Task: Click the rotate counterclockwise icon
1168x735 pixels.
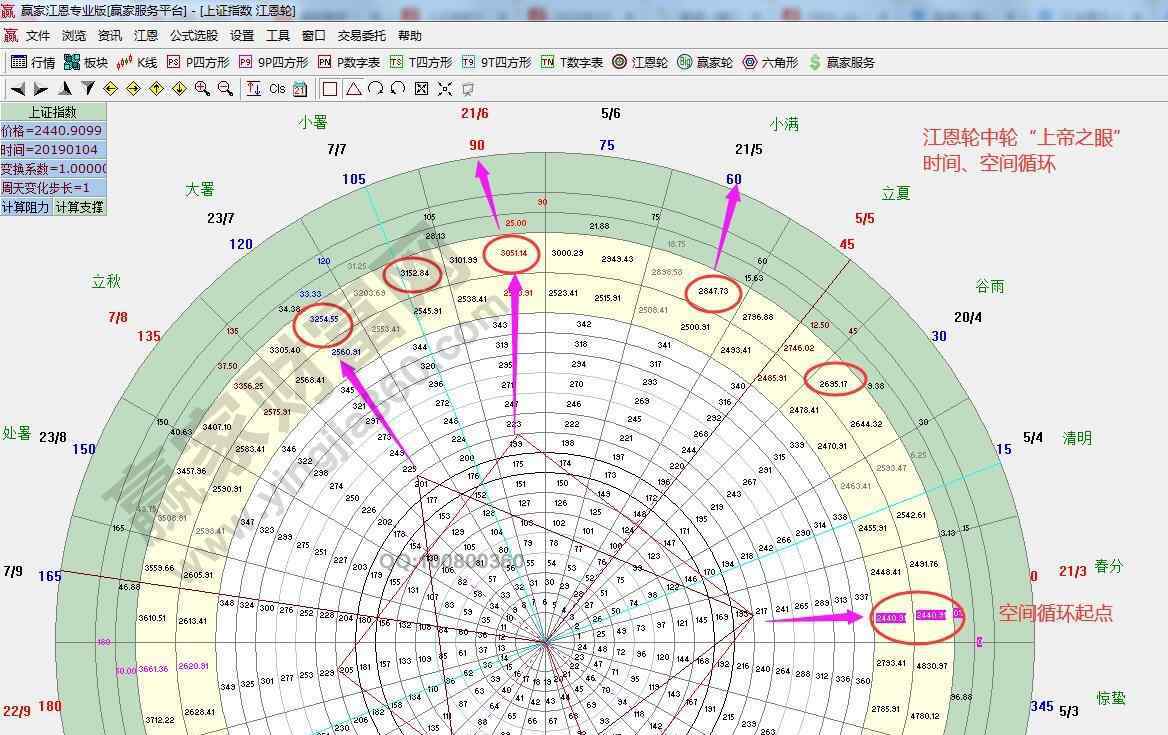Action: click(399, 89)
